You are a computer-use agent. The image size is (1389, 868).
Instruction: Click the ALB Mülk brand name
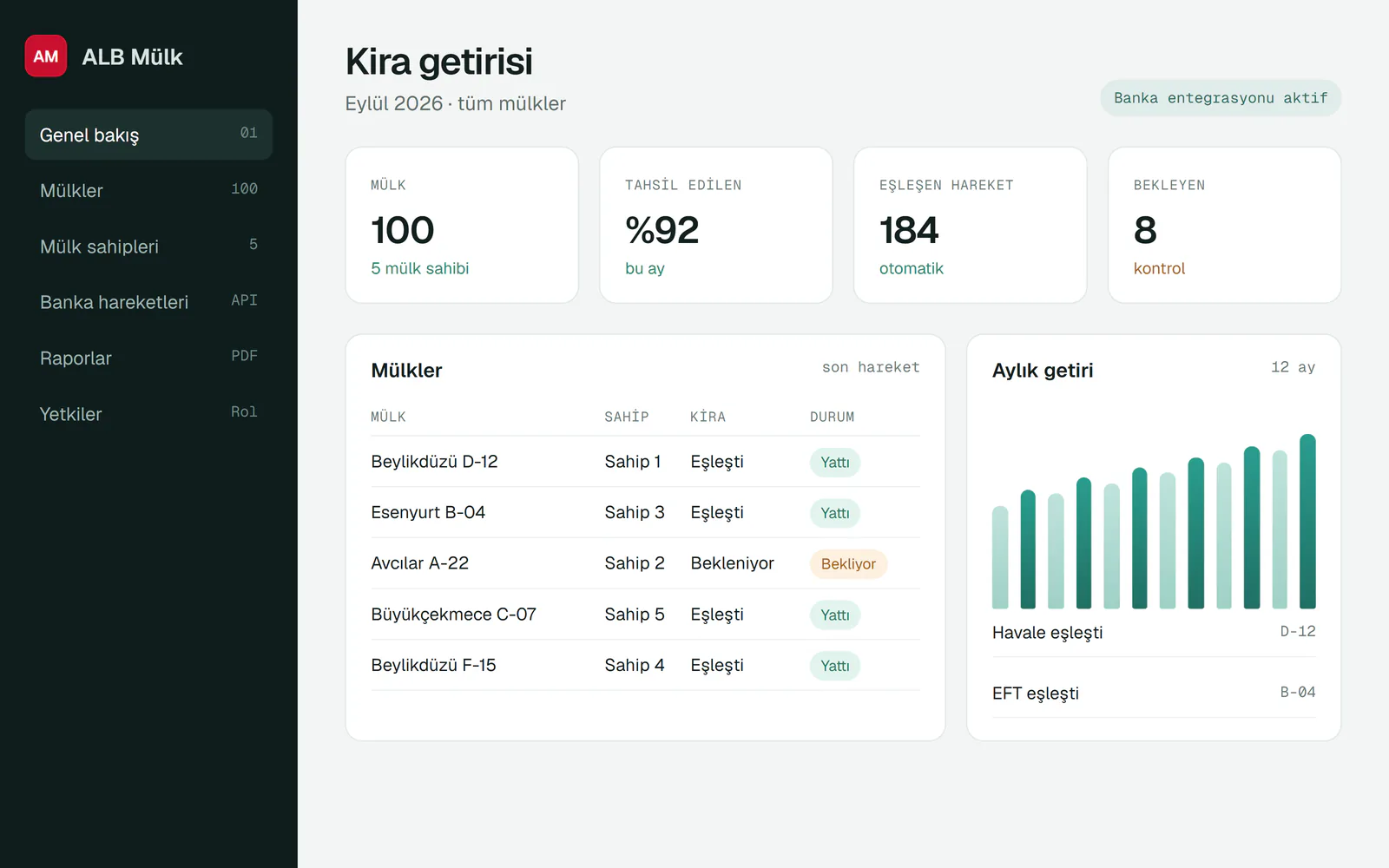click(132, 57)
